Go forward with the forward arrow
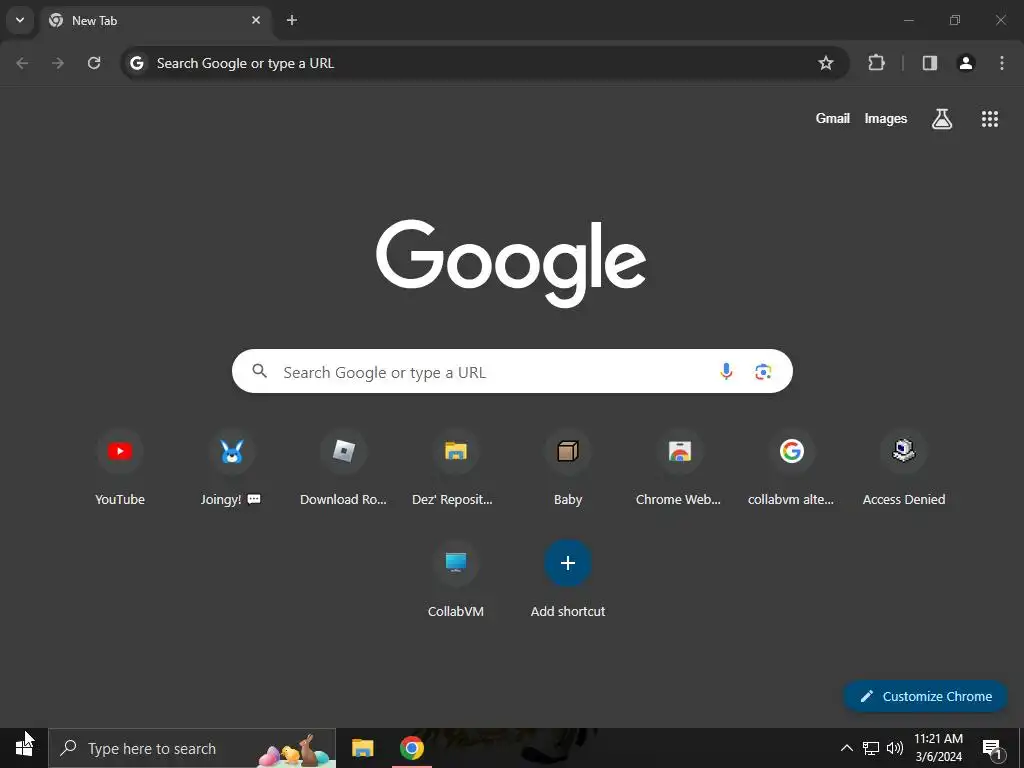The image size is (1024, 768). click(58, 63)
